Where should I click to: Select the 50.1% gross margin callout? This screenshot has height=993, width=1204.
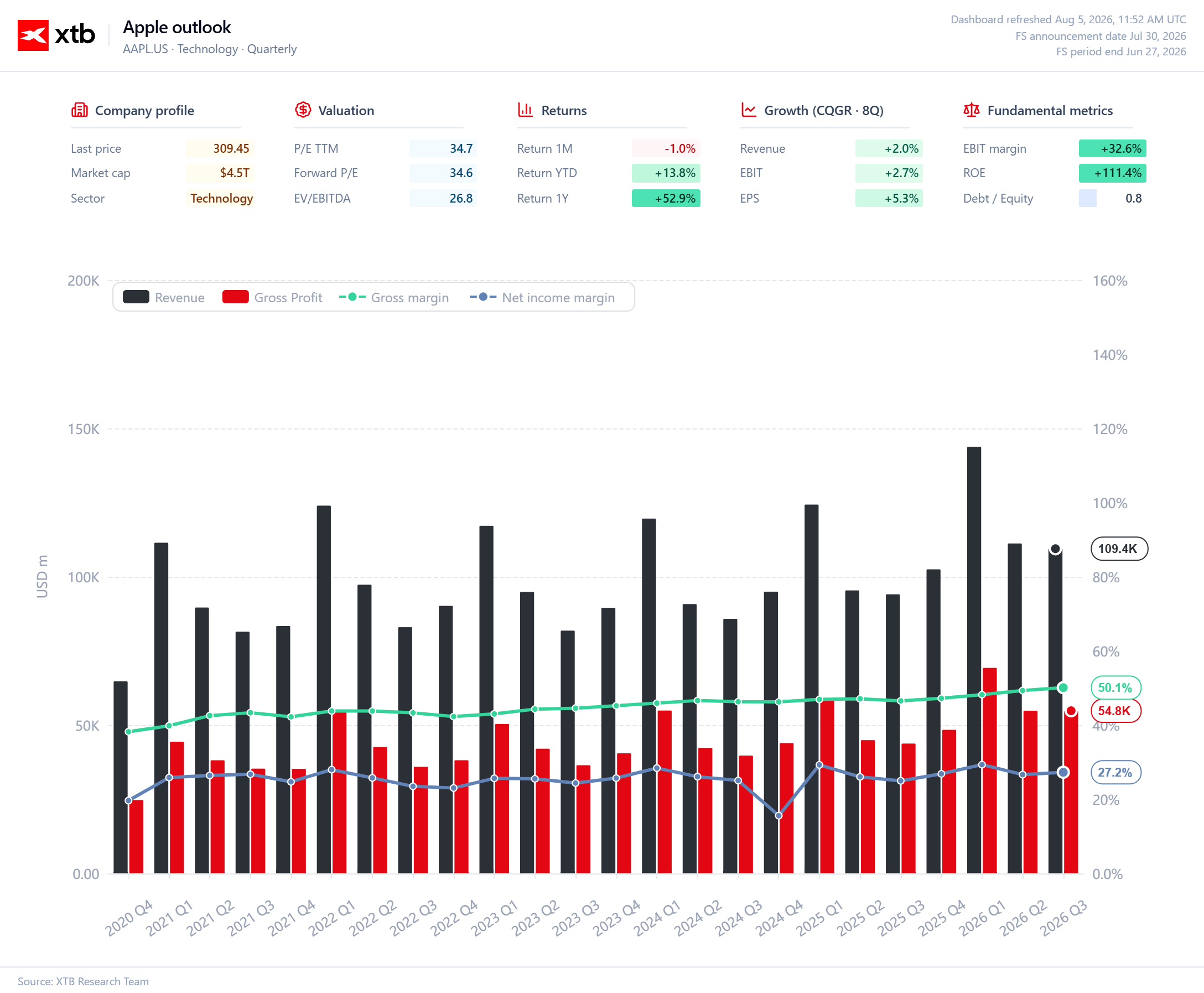[1115, 687]
